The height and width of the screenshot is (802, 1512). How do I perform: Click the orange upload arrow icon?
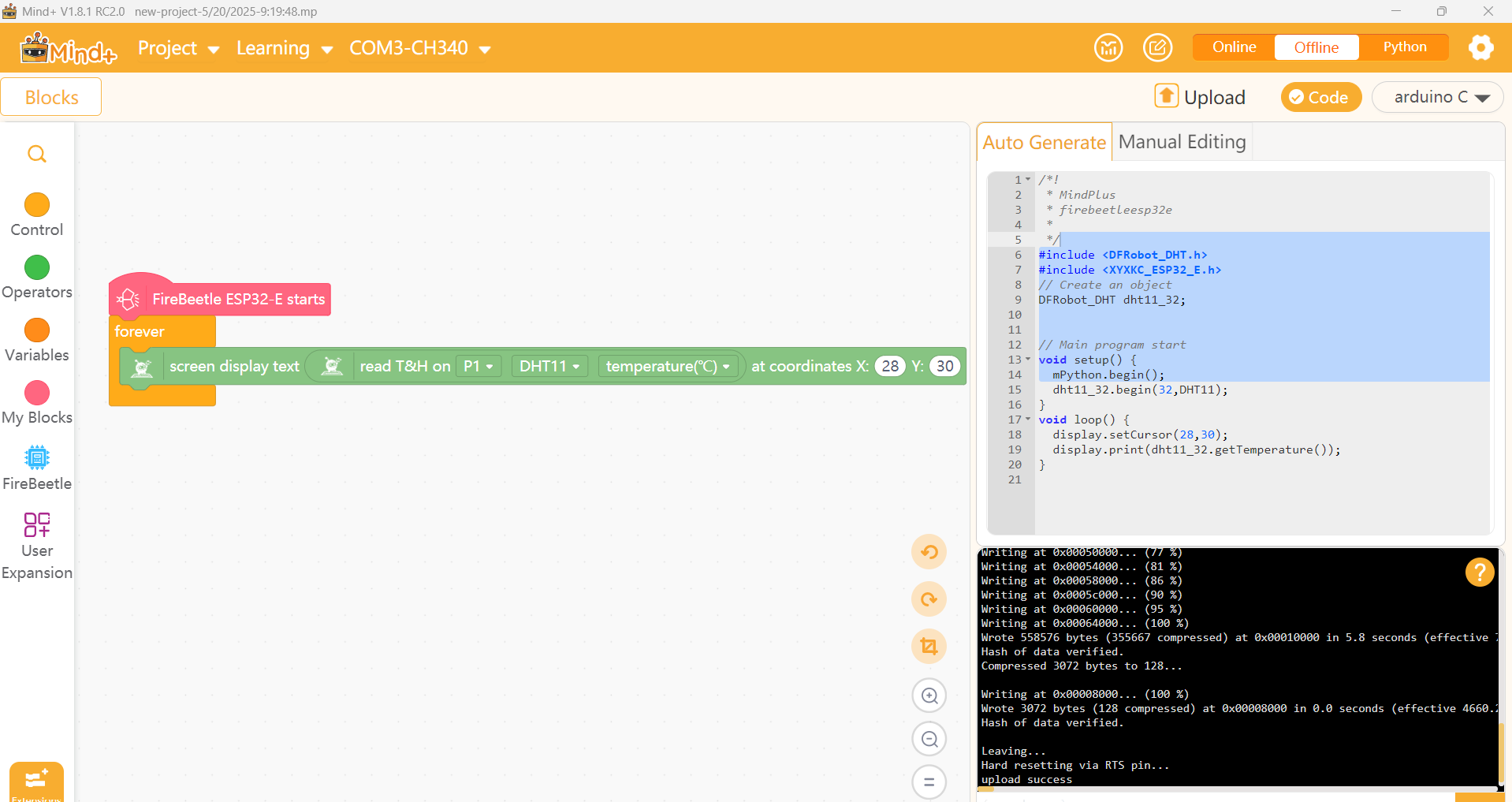coord(1166,95)
